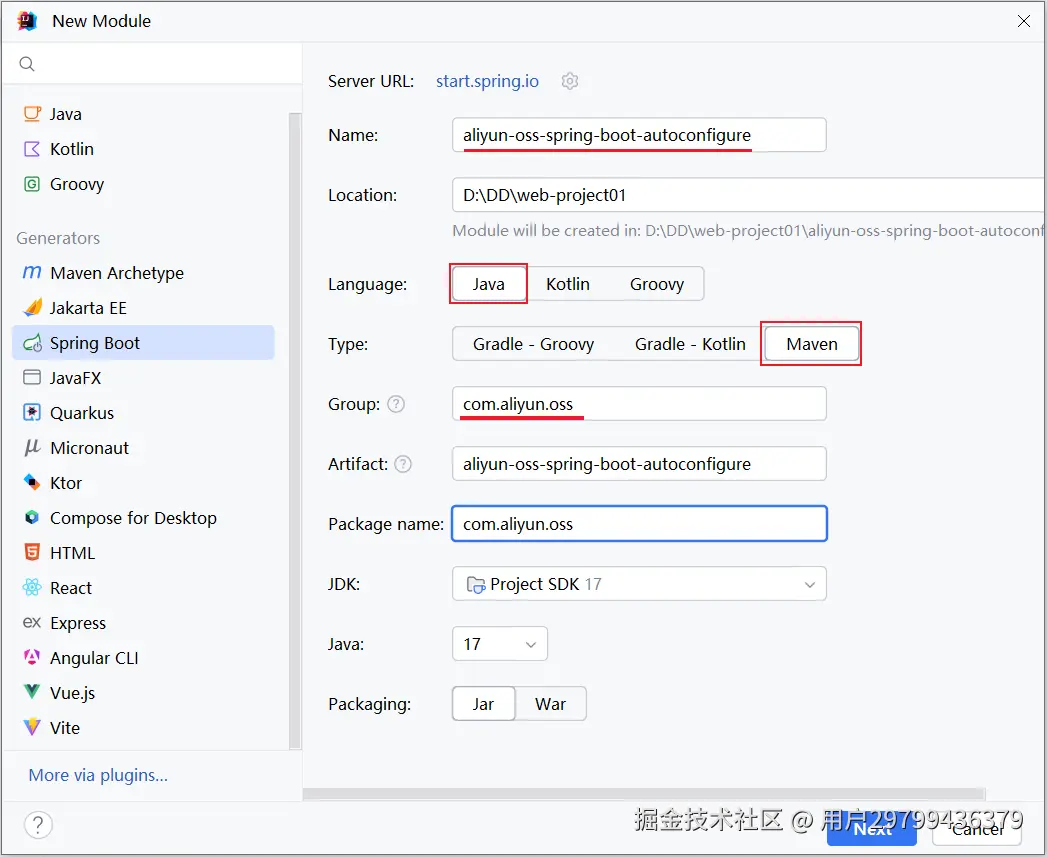Image resolution: width=1047 pixels, height=857 pixels.
Task: Select Angular CLI generator
Action: click(x=144, y=658)
